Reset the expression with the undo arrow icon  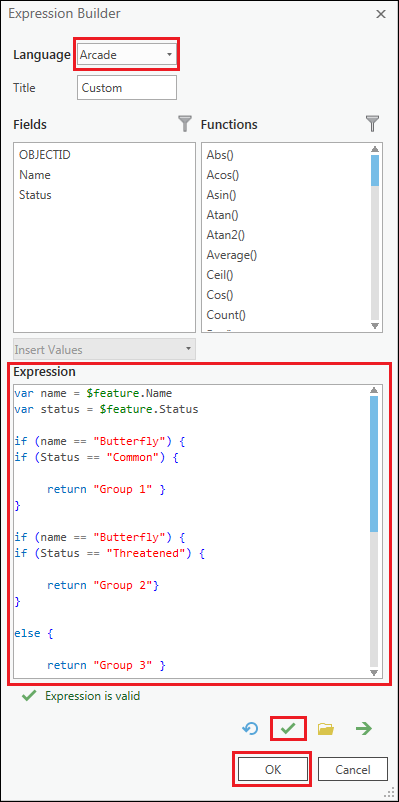pos(251,728)
